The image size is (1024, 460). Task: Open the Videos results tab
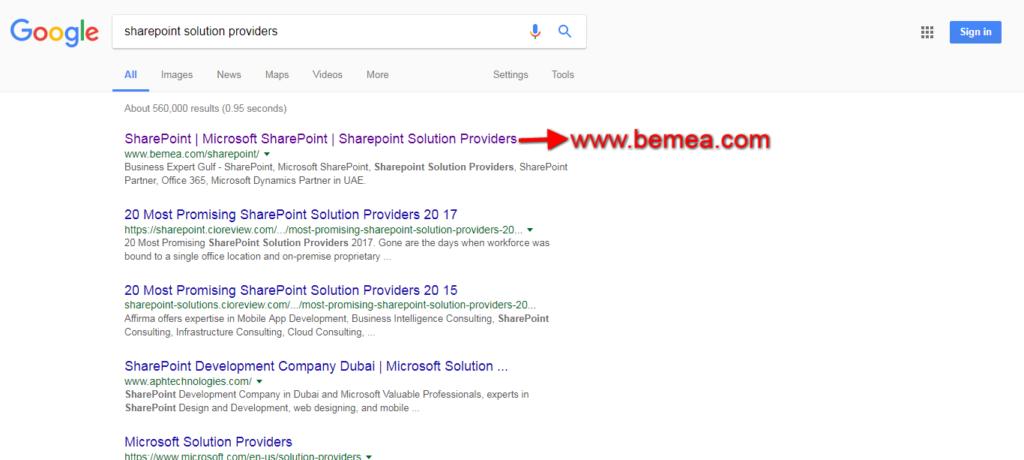(x=327, y=75)
